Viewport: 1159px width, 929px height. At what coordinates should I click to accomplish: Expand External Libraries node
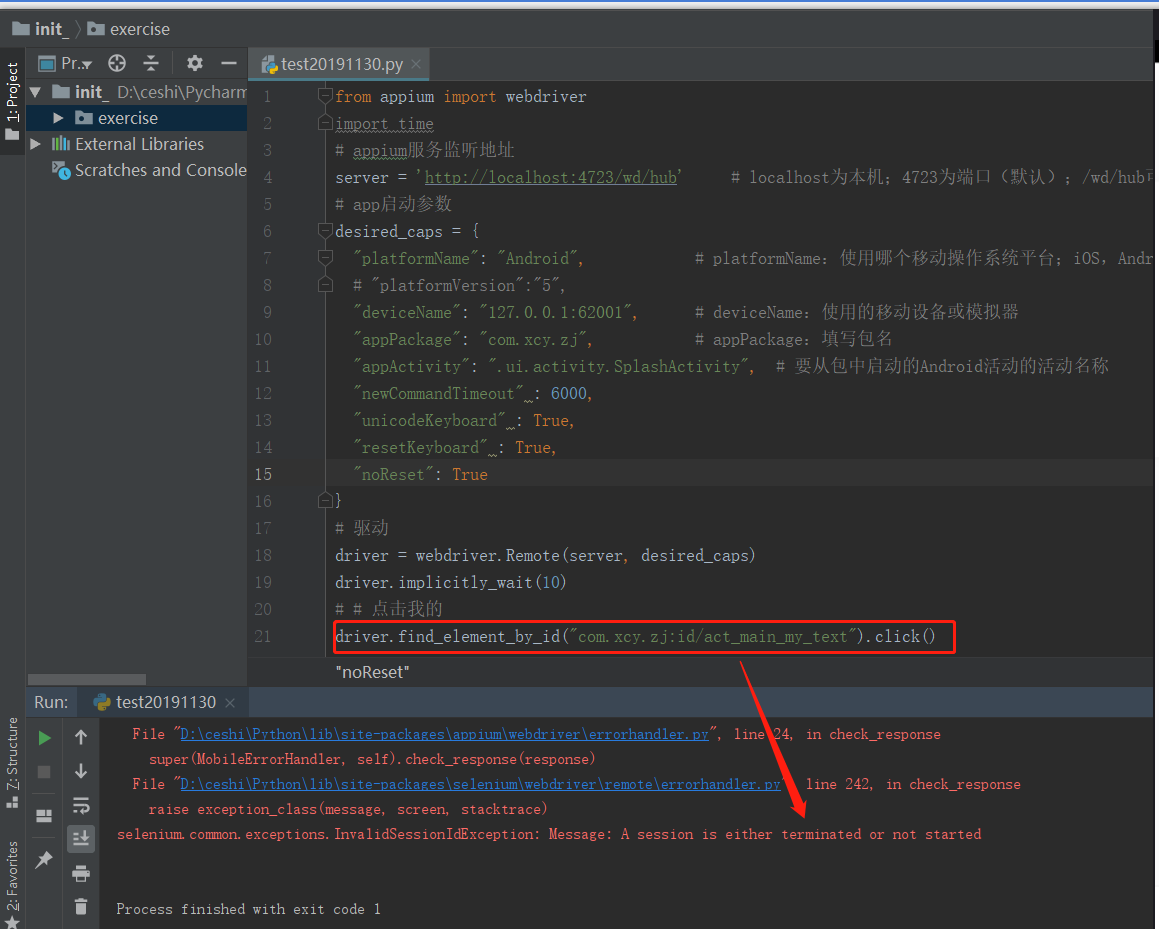(x=35, y=143)
